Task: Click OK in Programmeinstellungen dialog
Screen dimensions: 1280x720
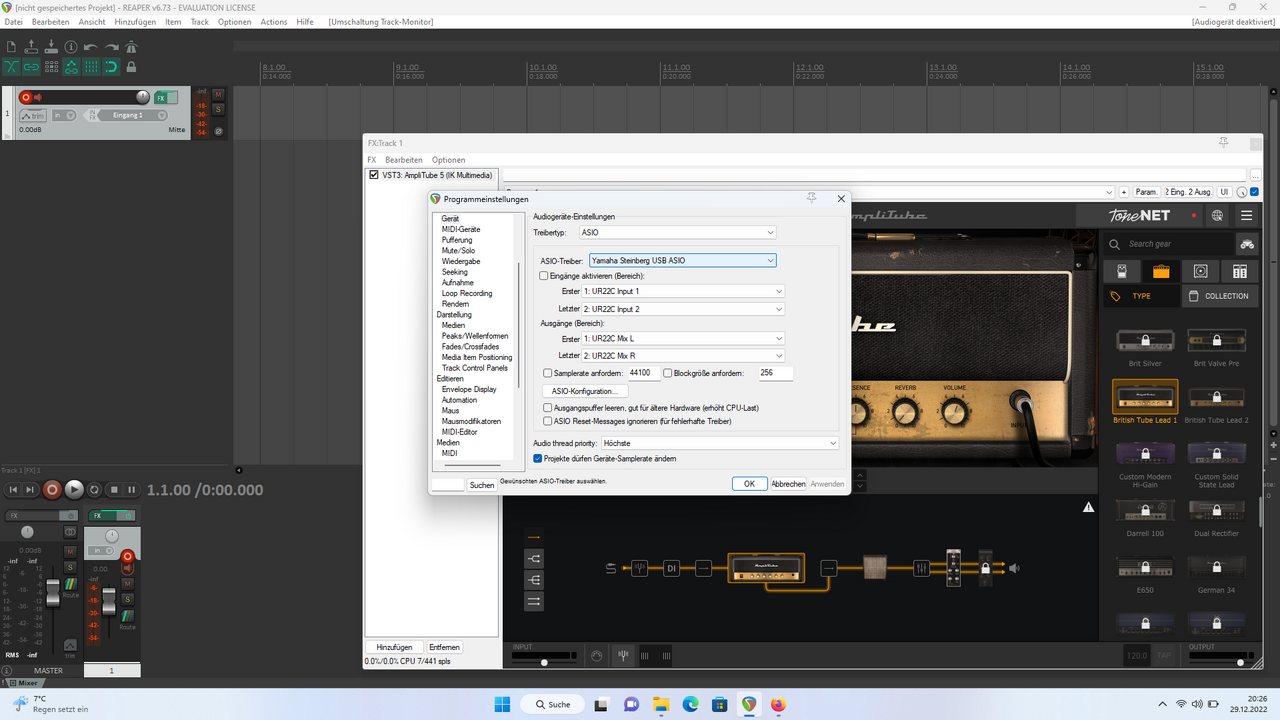Action: point(749,484)
